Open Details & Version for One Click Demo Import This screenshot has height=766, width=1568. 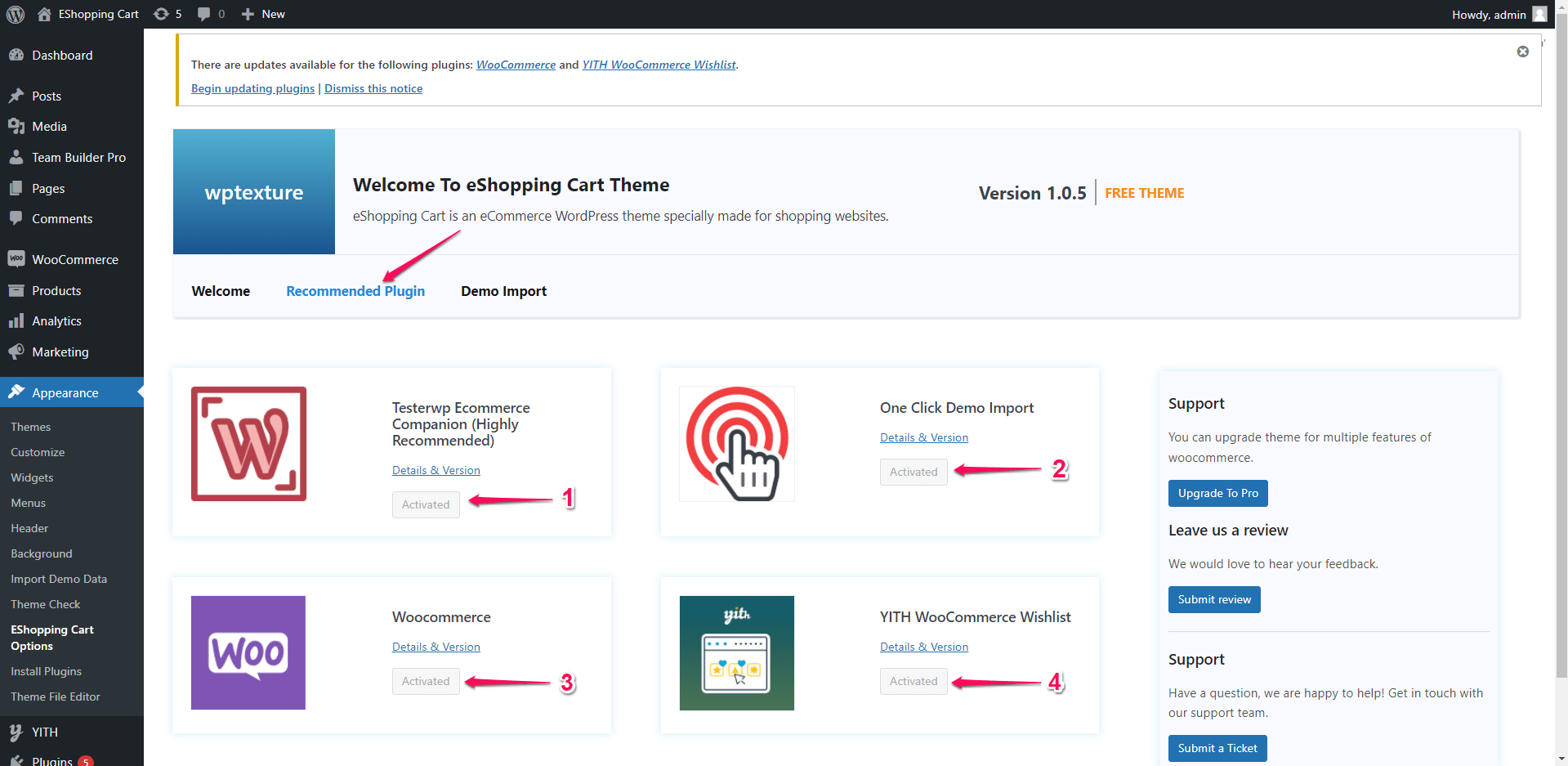tap(923, 437)
